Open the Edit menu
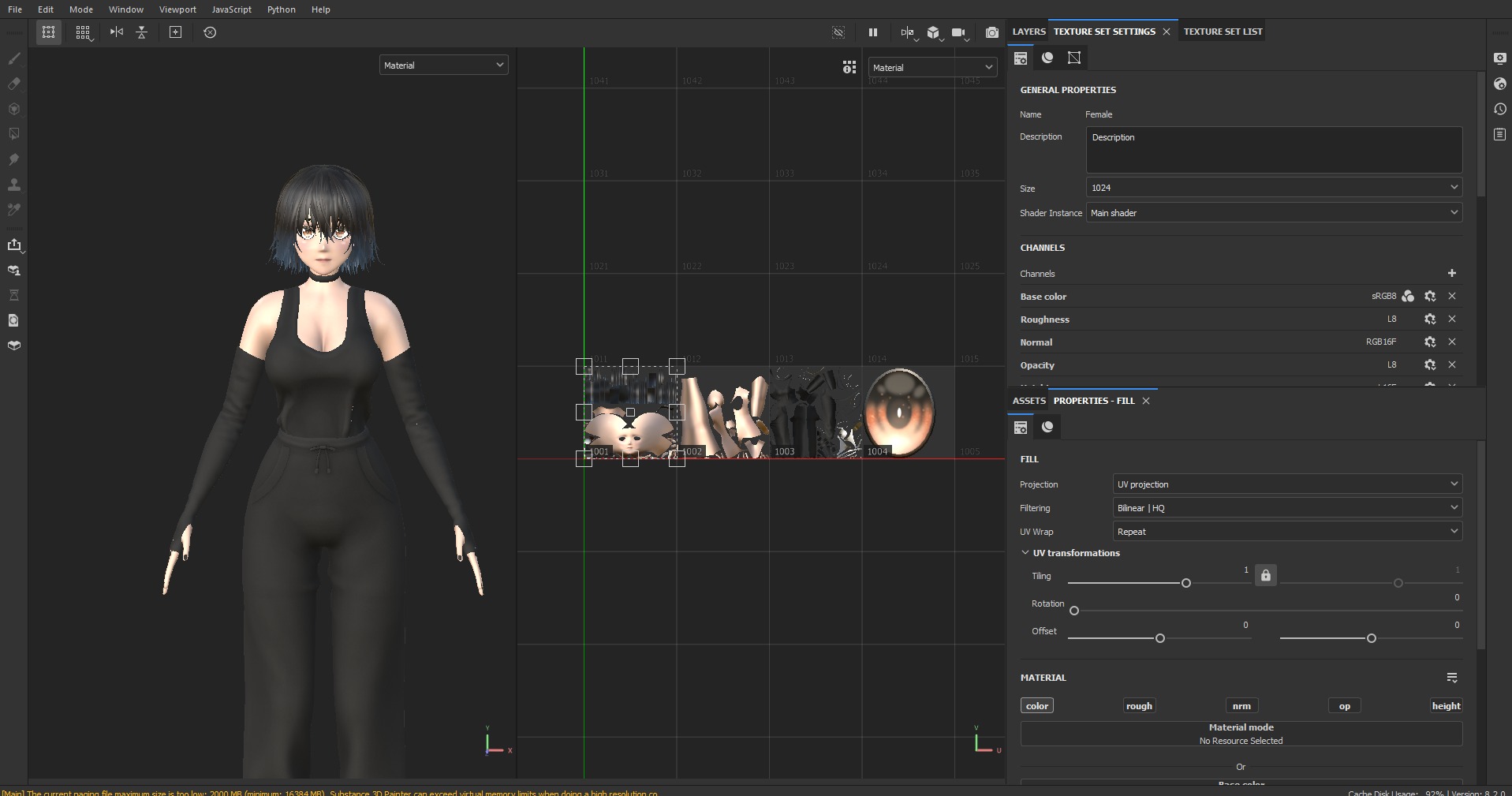Screen dimensions: 1512x796 (x=46, y=9)
